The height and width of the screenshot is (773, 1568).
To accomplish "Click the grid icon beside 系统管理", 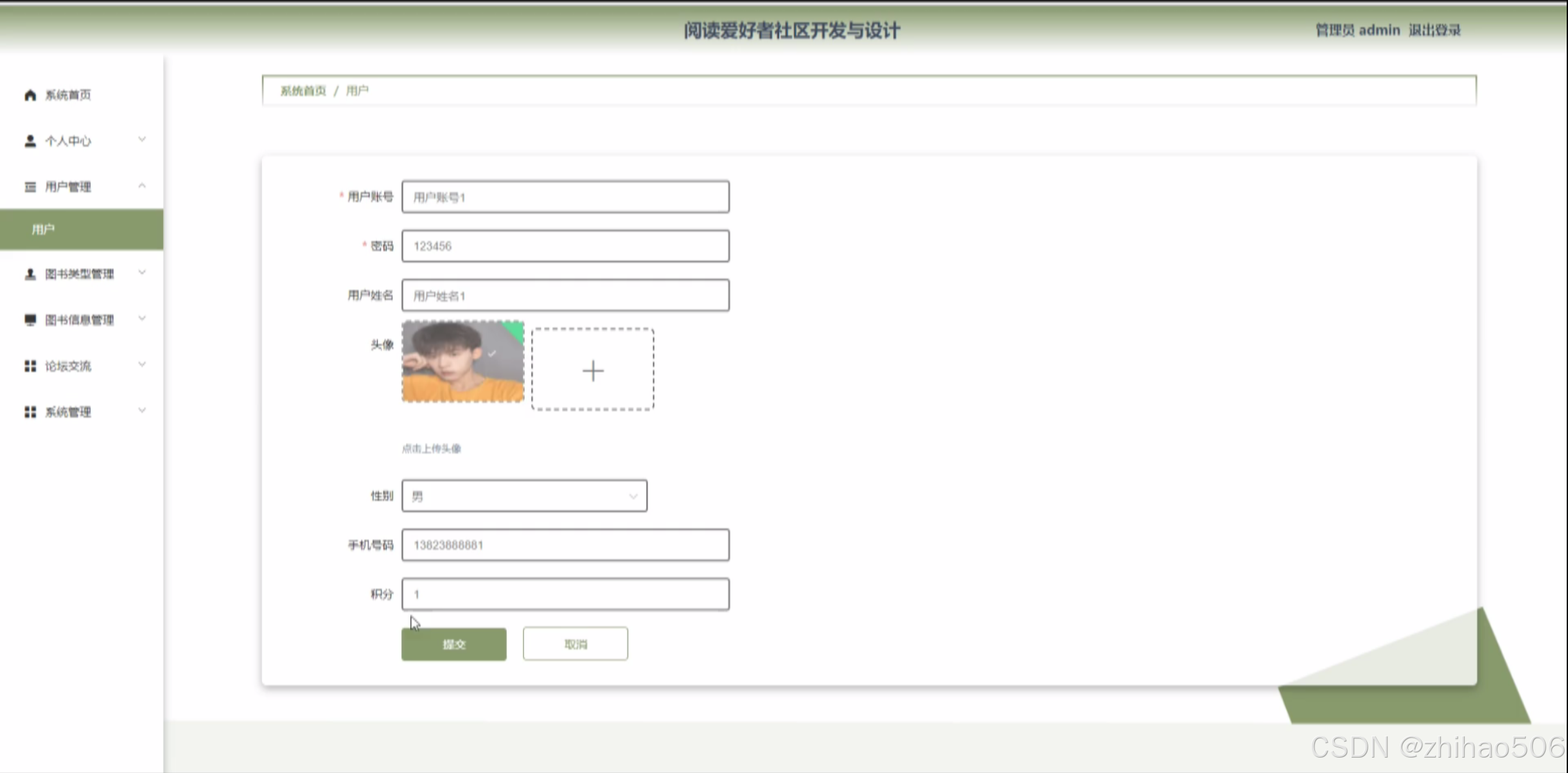I will tap(30, 412).
